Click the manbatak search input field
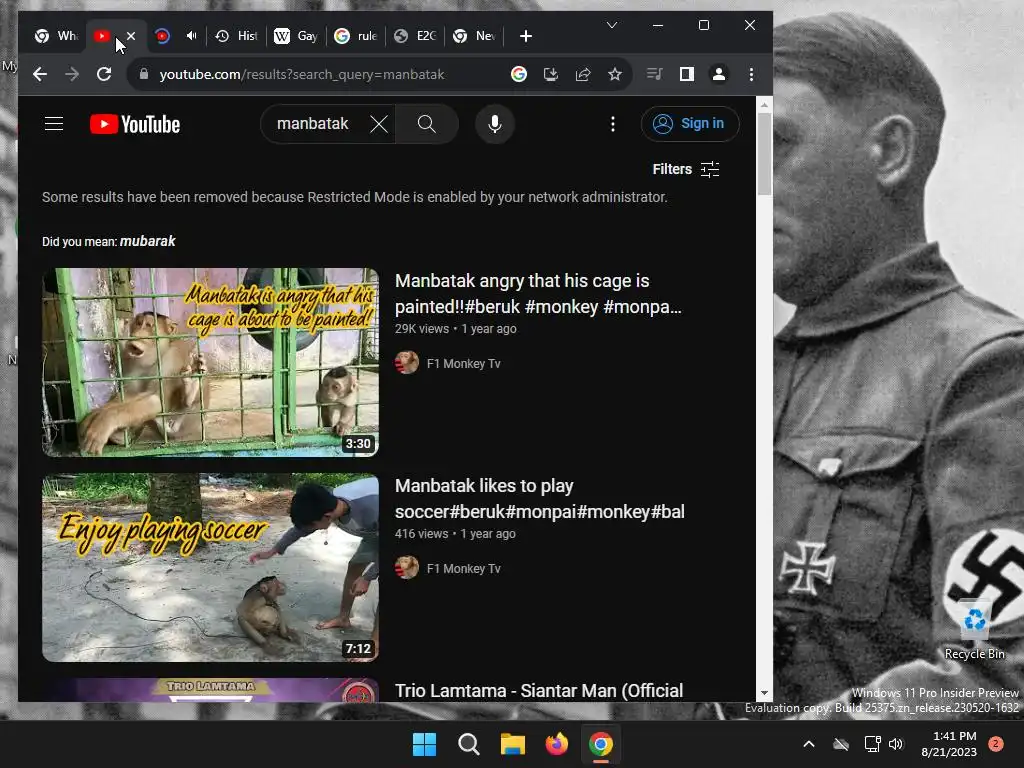Viewport: 1024px width, 768px height. point(313,124)
